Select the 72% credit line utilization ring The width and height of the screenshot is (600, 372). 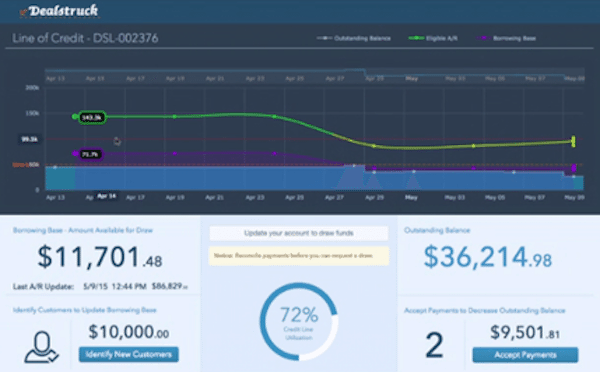[x=299, y=321]
